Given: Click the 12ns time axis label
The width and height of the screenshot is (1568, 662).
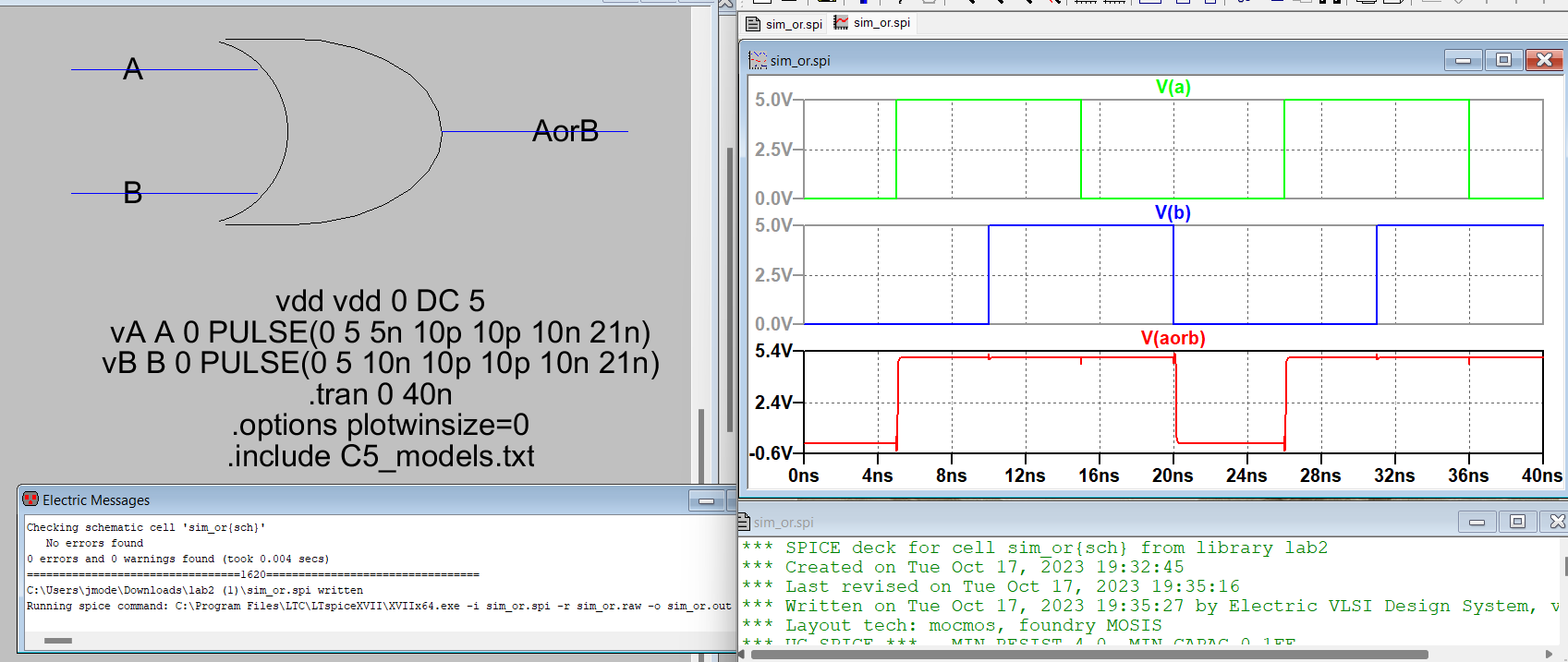Looking at the screenshot, I should pos(1025,475).
